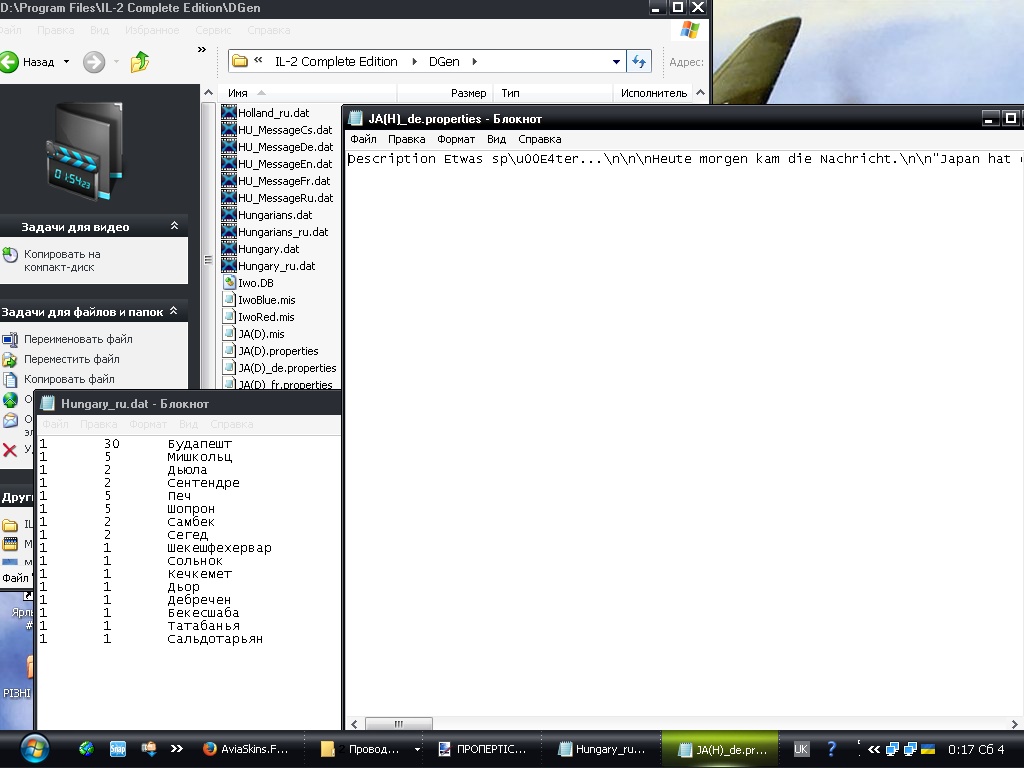Open Вид menu in JA(H)_de.properties Notepad
Image resolution: width=1024 pixels, height=768 pixels.
496,139
